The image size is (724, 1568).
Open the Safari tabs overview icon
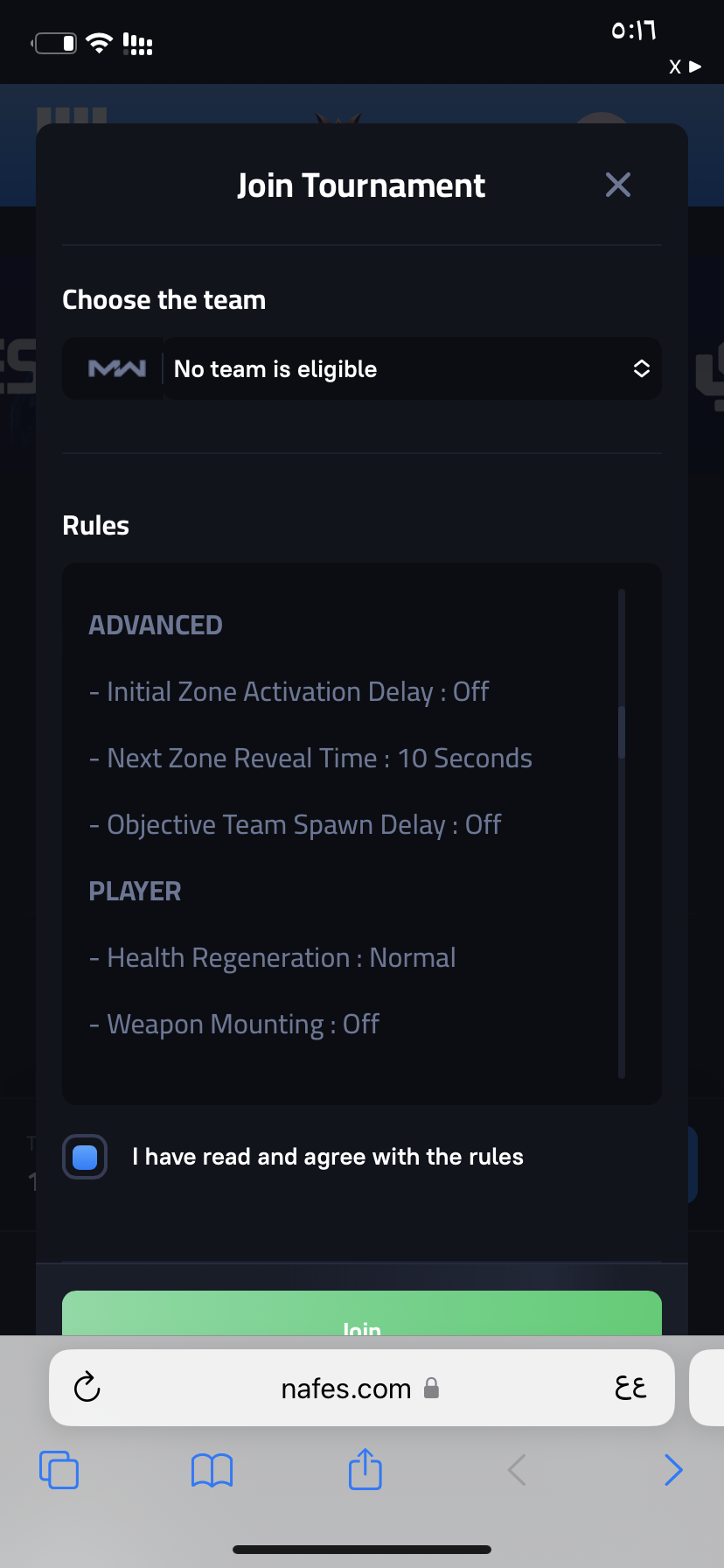pos(59,1469)
